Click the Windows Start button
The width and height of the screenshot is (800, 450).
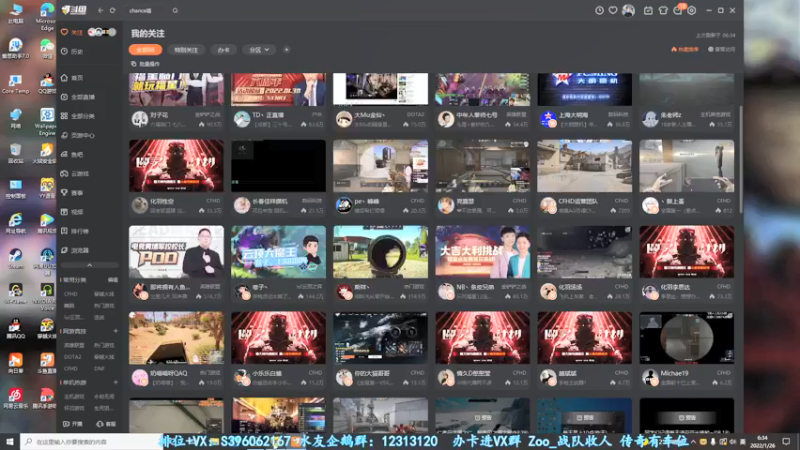(x=10, y=441)
